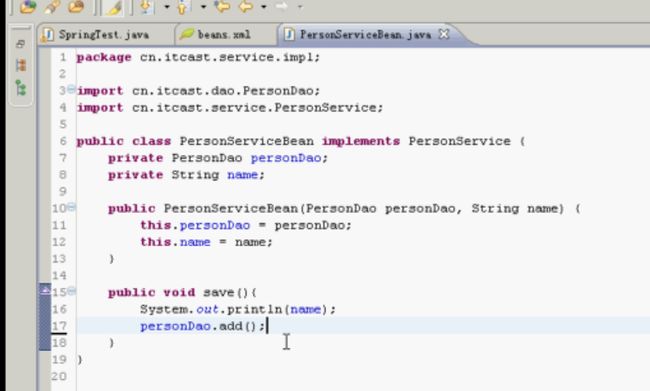This screenshot has width=650, height=391.
Task: Open the Forward history dropdown arrow
Action: [300, 7]
